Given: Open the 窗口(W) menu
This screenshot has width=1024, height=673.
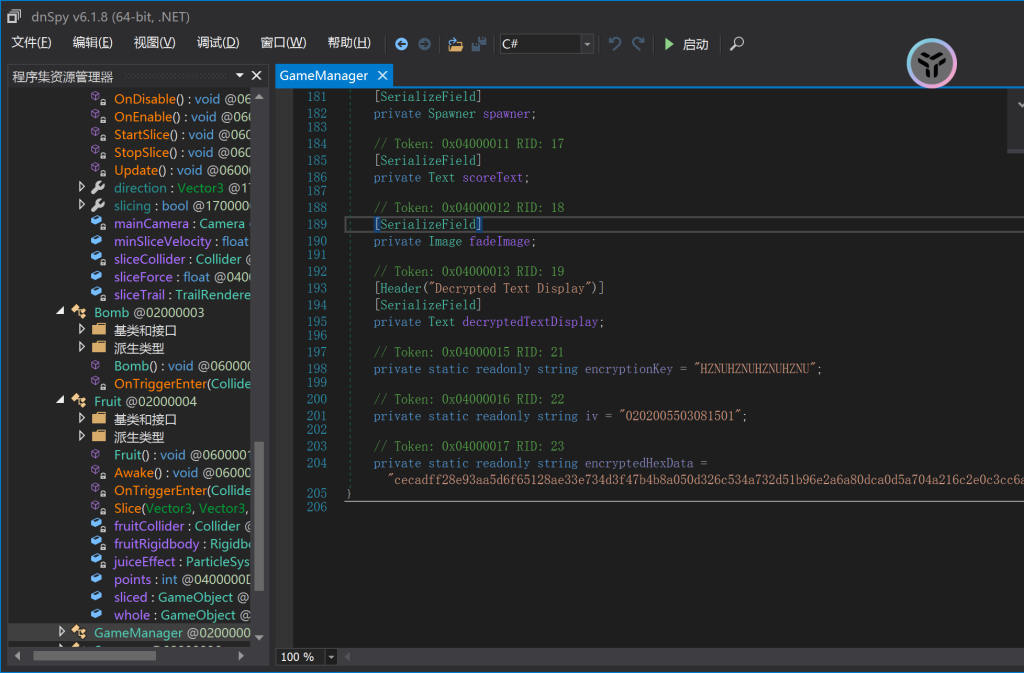Looking at the screenshot, I should click(283, 43).
